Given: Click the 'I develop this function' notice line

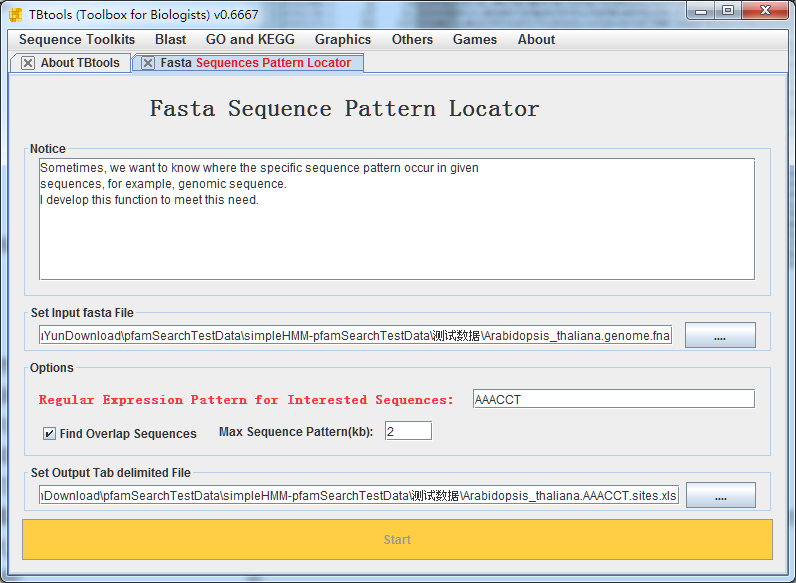Looking at the screenshot, I should (149, 200).
